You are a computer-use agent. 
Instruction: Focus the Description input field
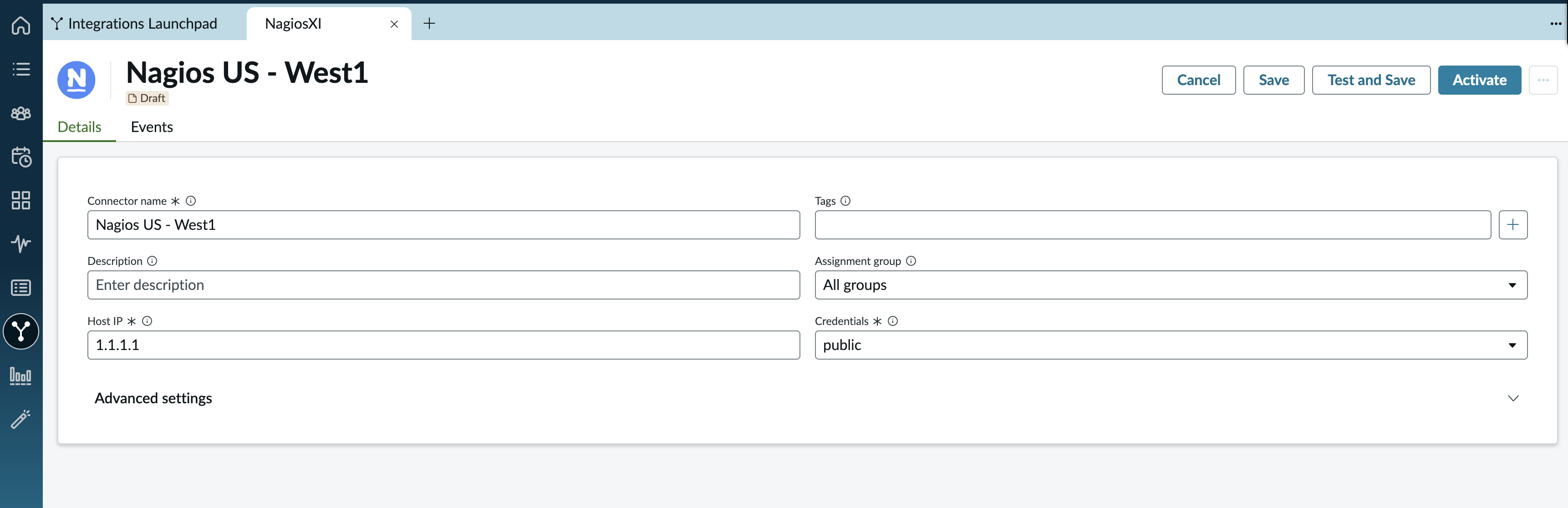click(443, 285)
